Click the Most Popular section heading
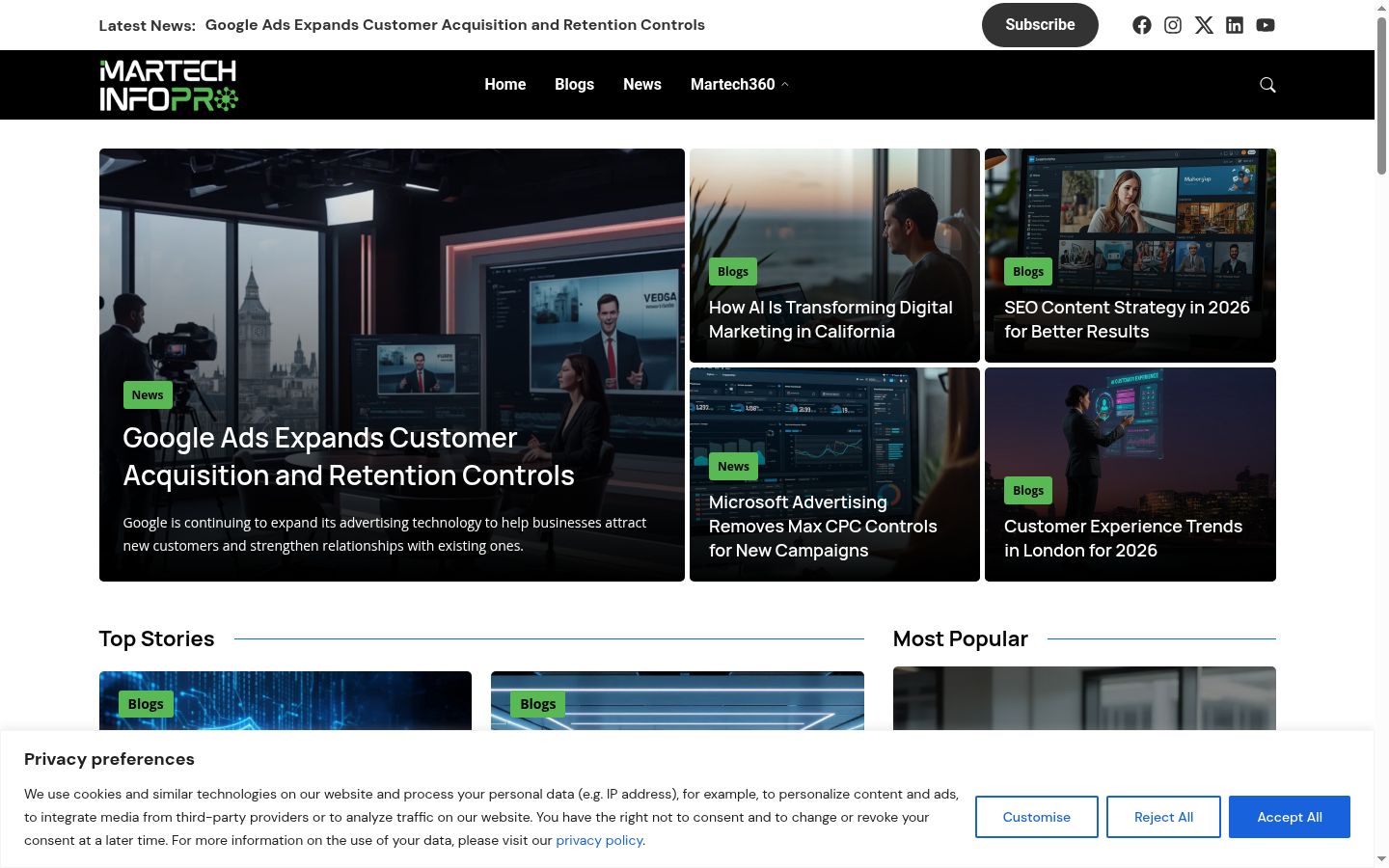The image size is (1389, 868). [961, 638]
